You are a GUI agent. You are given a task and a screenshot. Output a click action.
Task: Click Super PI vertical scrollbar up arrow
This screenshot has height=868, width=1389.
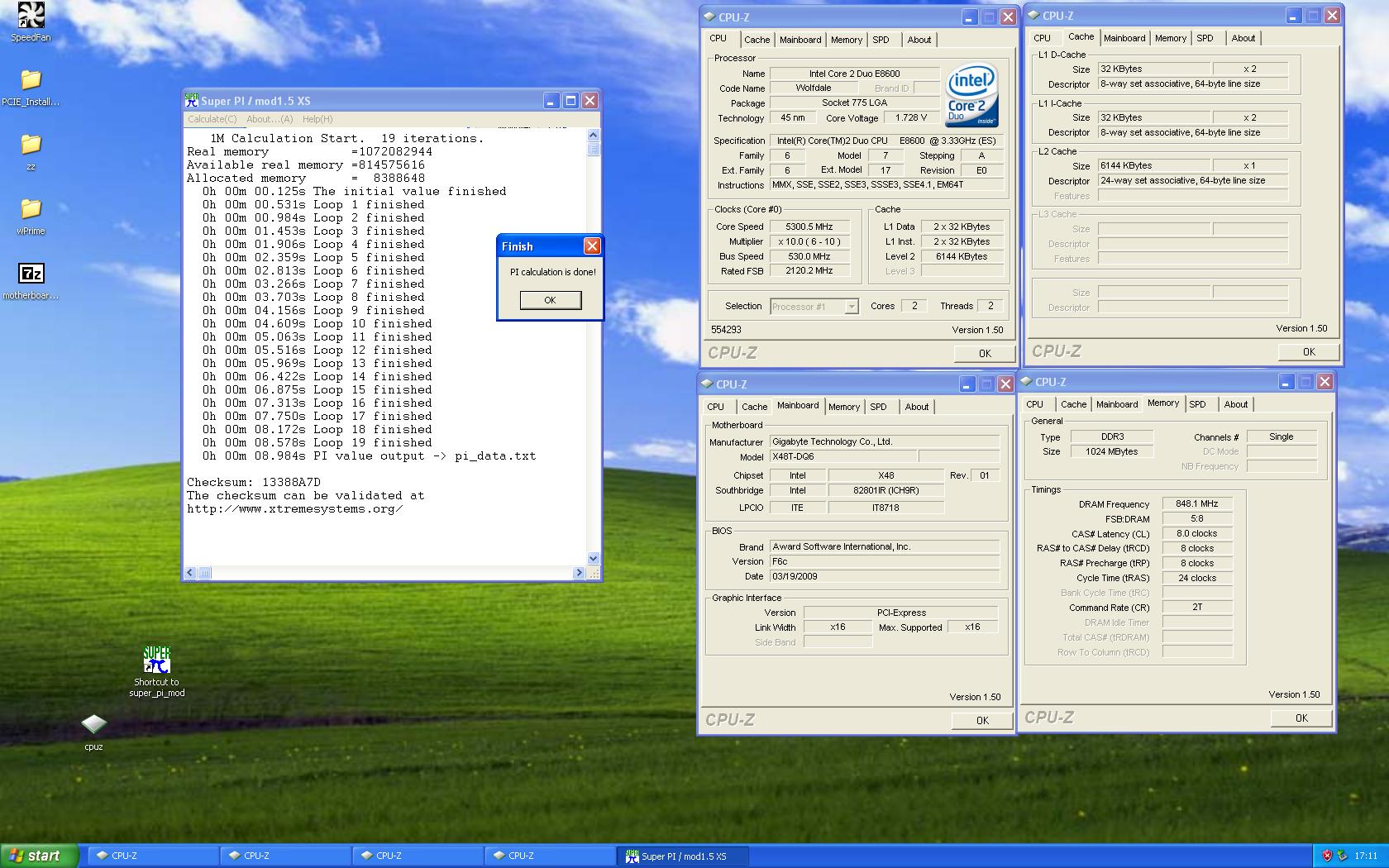(593, 136)
